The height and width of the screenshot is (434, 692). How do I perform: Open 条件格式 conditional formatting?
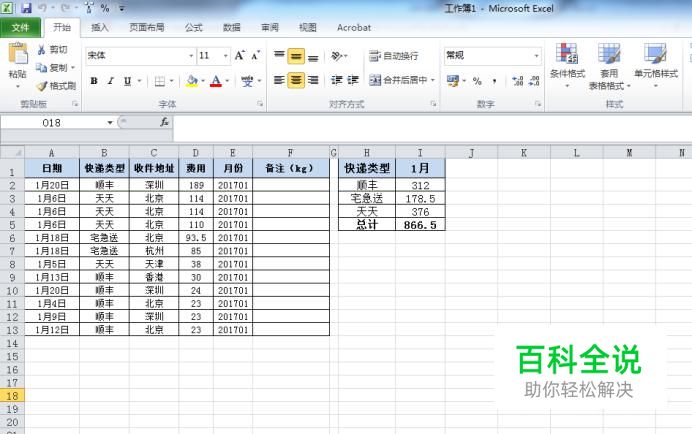tap(567, 65)
